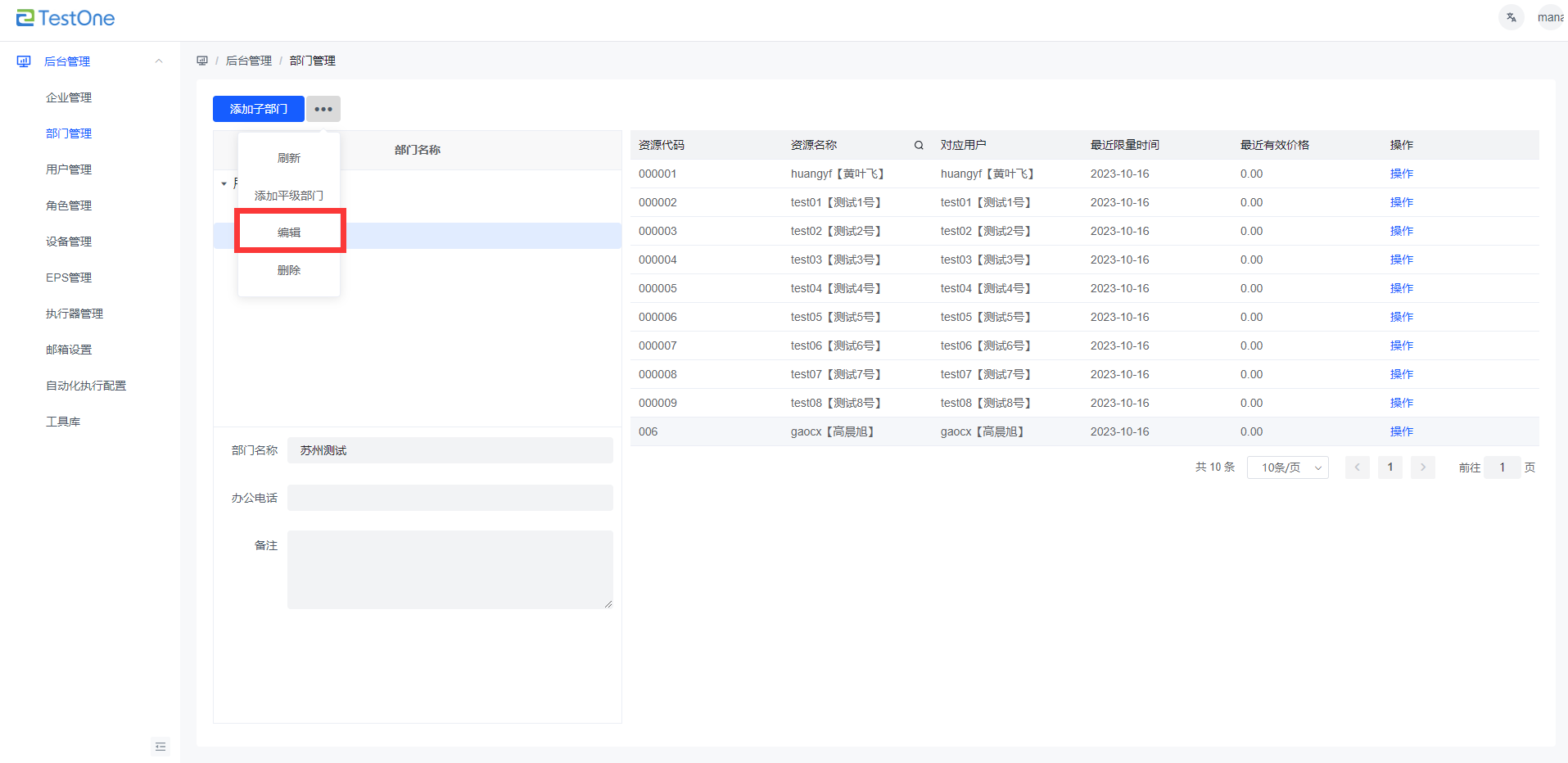Click the three-dots more actions button
Screen dimensions: 1568x763
pos(323,109)
